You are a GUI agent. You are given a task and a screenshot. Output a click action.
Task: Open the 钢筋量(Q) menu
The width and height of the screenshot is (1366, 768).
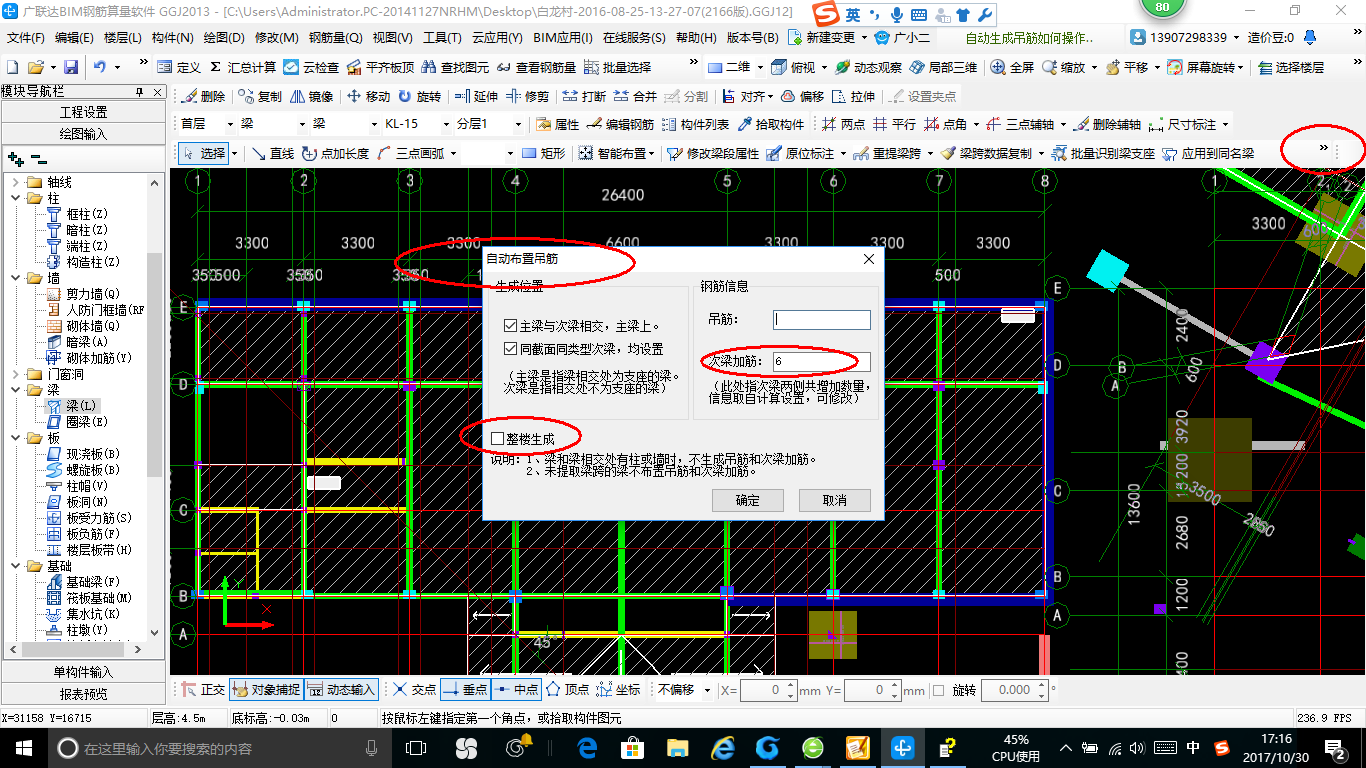(x=335, y=38)
